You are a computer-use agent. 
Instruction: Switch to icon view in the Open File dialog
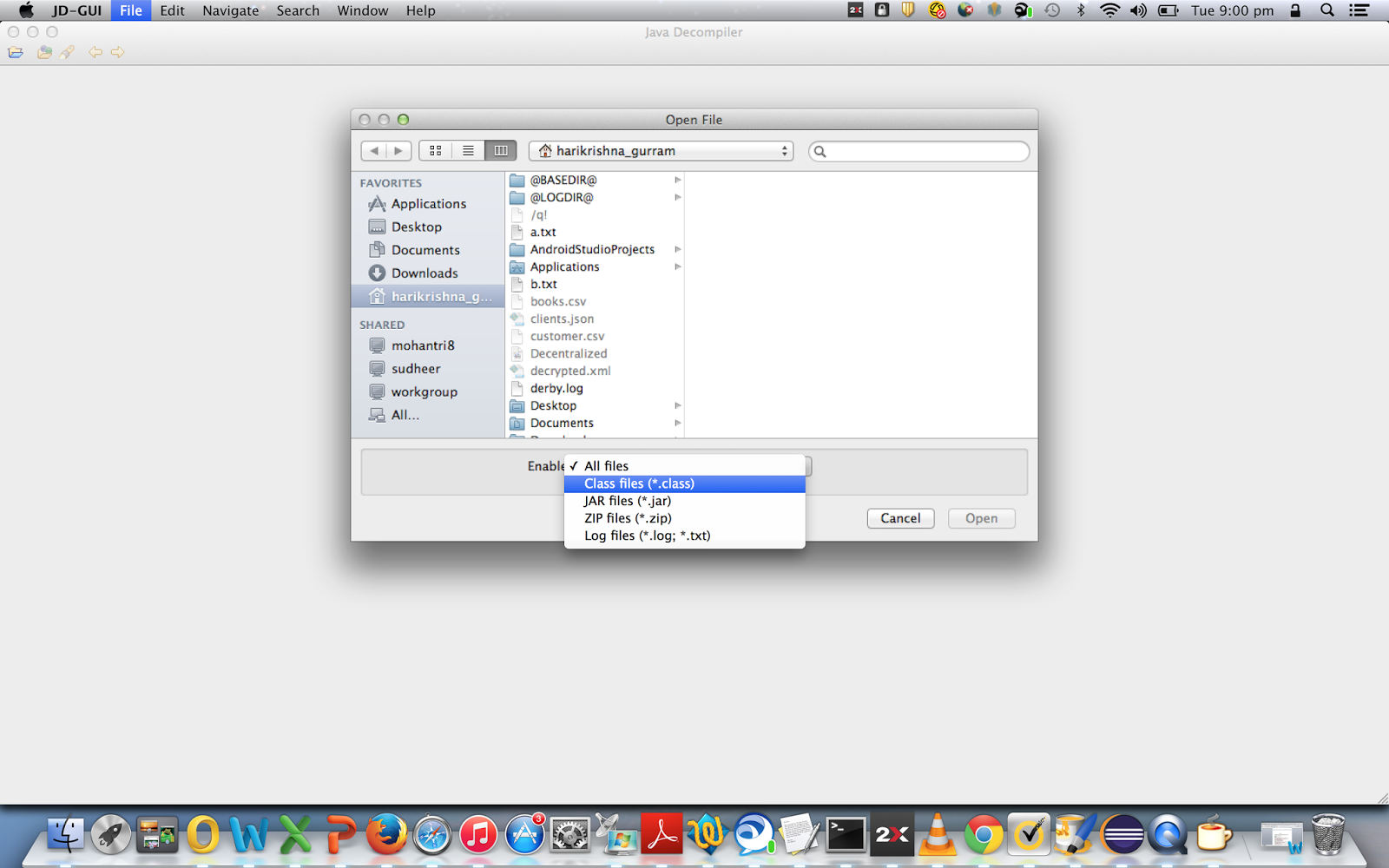[435, 149]
